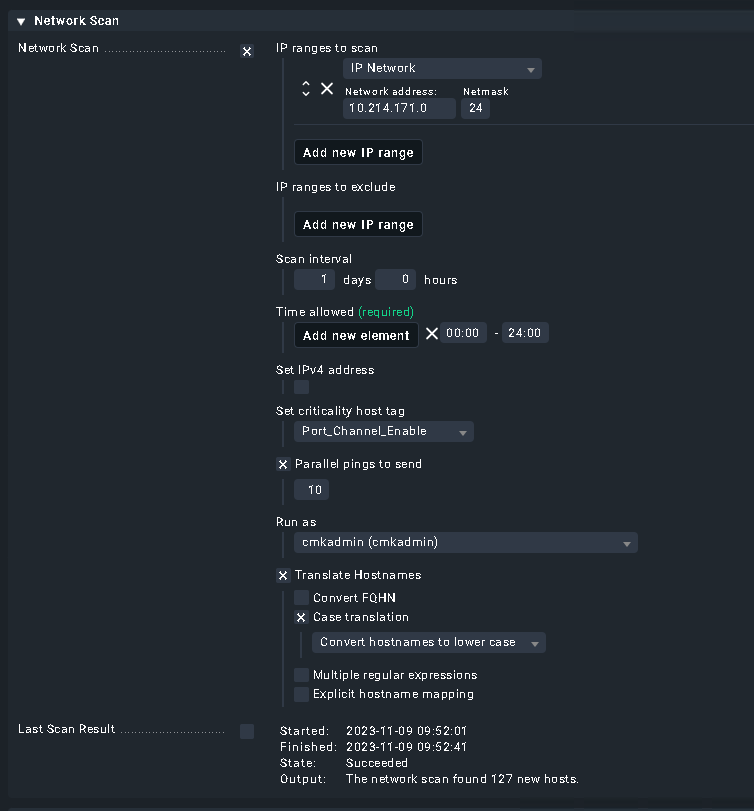This screenshot has width=754, height=811.
Task: Enable Explicit hostname mapping
Action: point(301,694)
